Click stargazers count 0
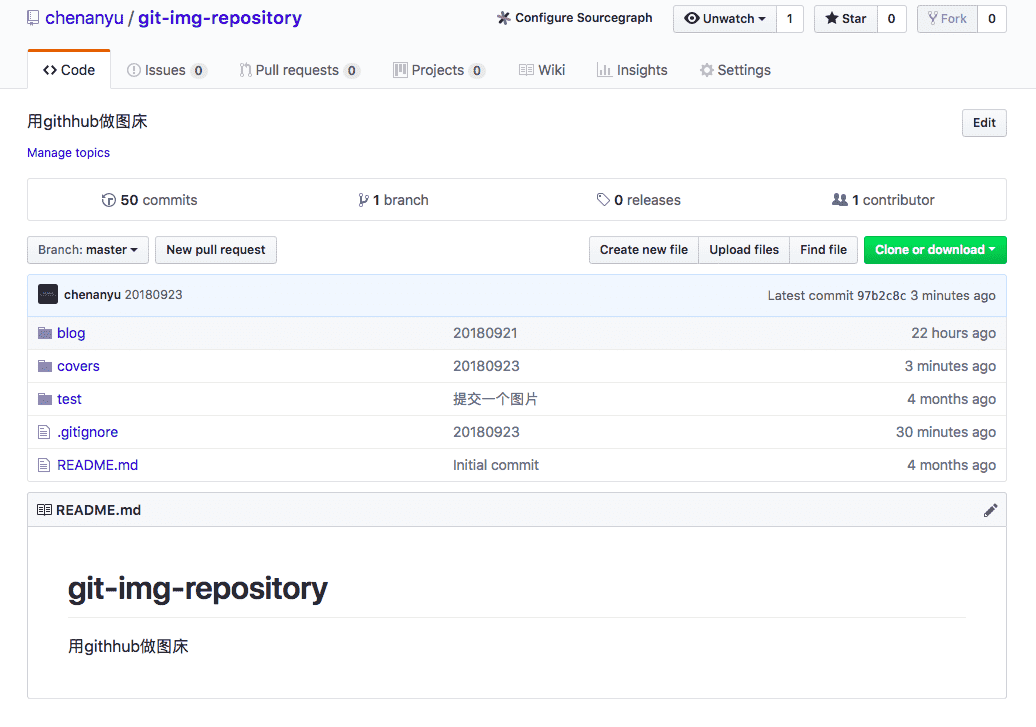Viewport: 1036px width, 727px height. click(891, 19)
